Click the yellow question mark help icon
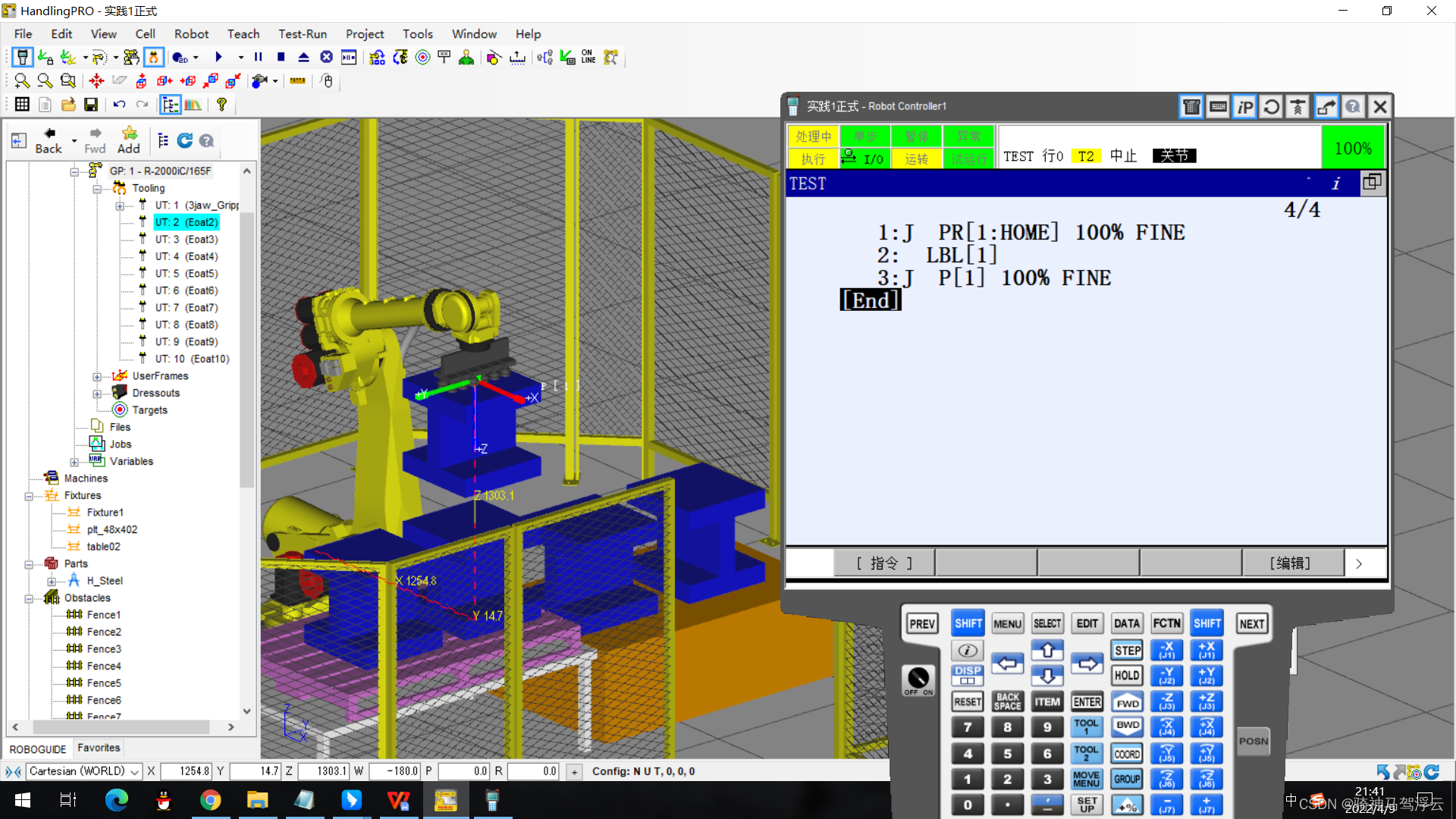 [x=221, y=105]
